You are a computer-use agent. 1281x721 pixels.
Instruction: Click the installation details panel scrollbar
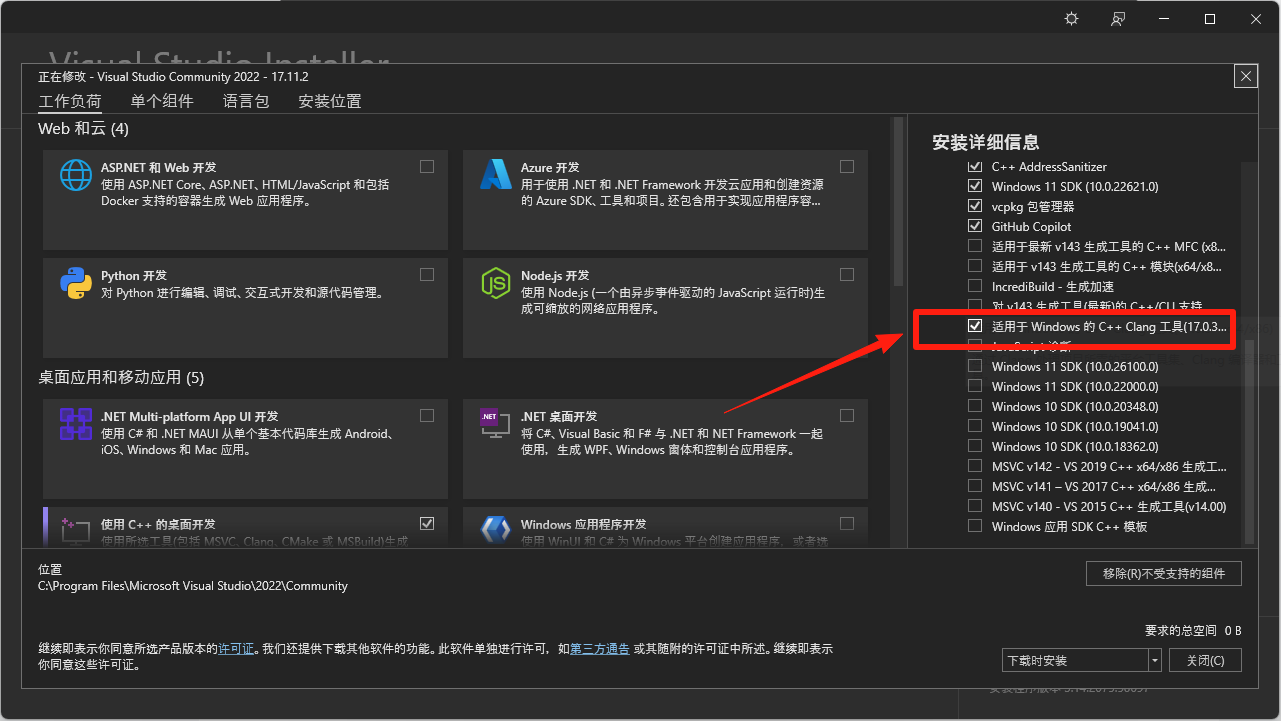(x=1248, y=440)
